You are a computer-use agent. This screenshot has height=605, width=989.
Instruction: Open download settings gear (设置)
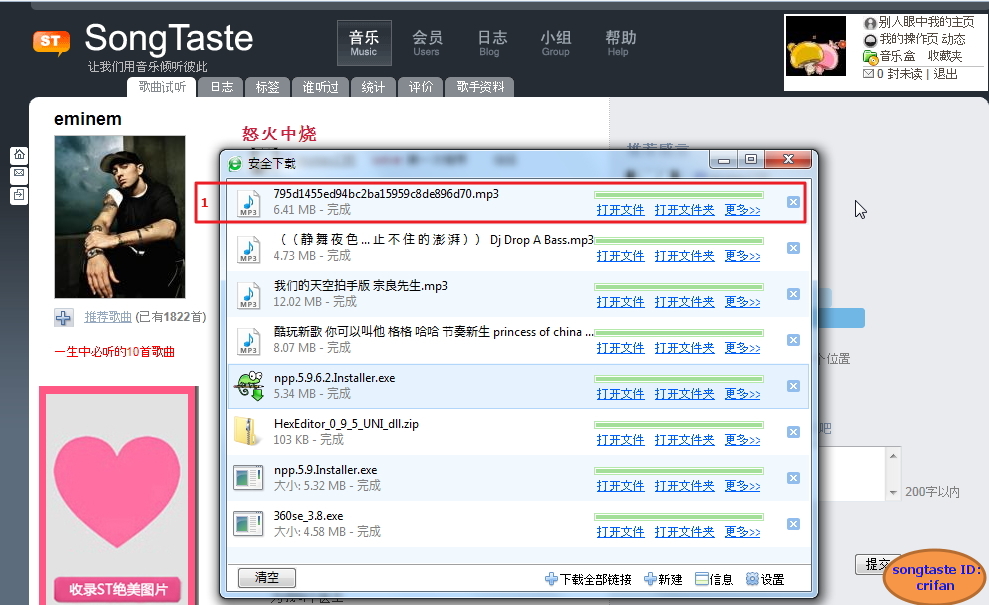click(x=765, y=579)
